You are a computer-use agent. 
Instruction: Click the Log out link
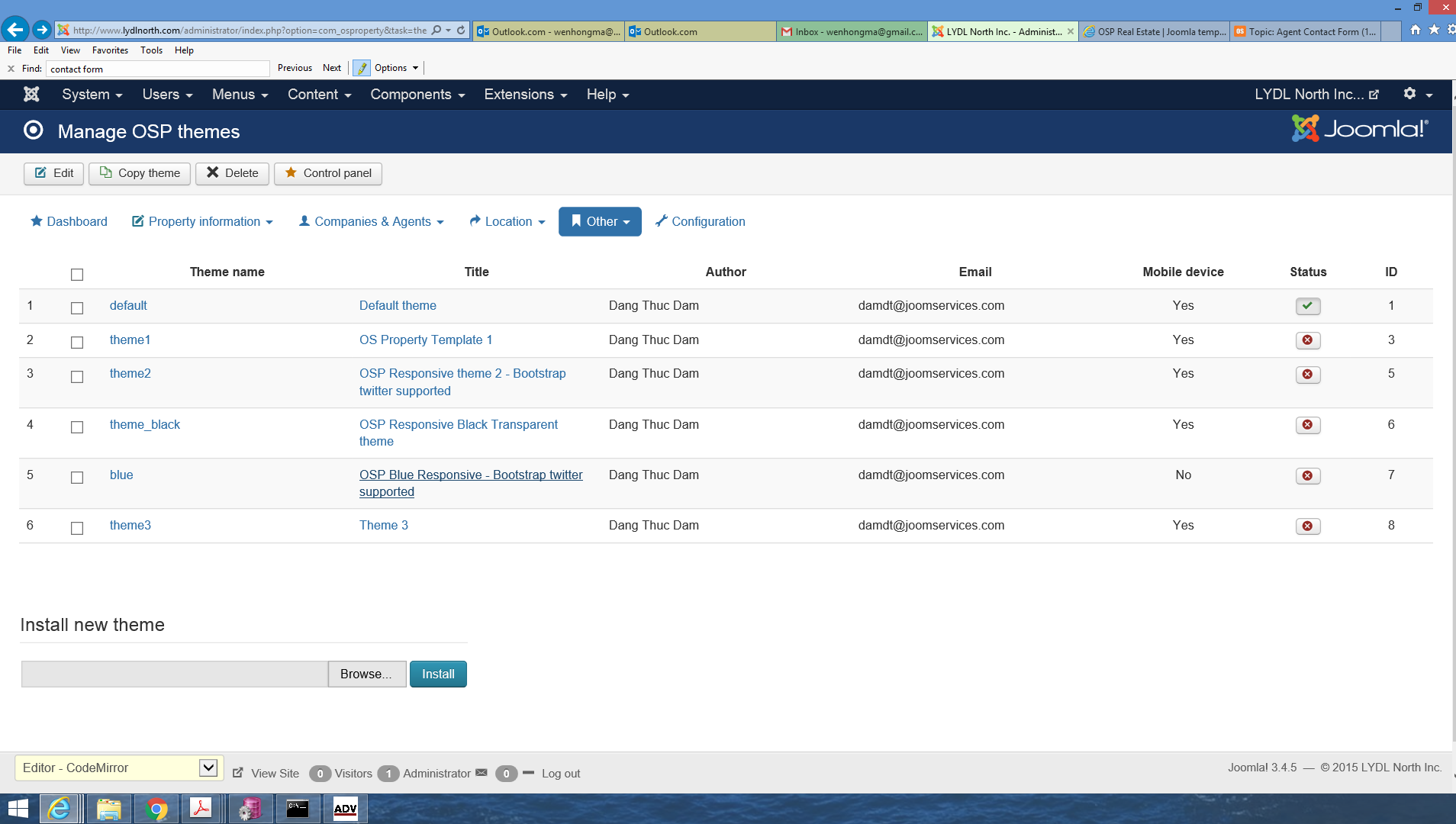561,774
